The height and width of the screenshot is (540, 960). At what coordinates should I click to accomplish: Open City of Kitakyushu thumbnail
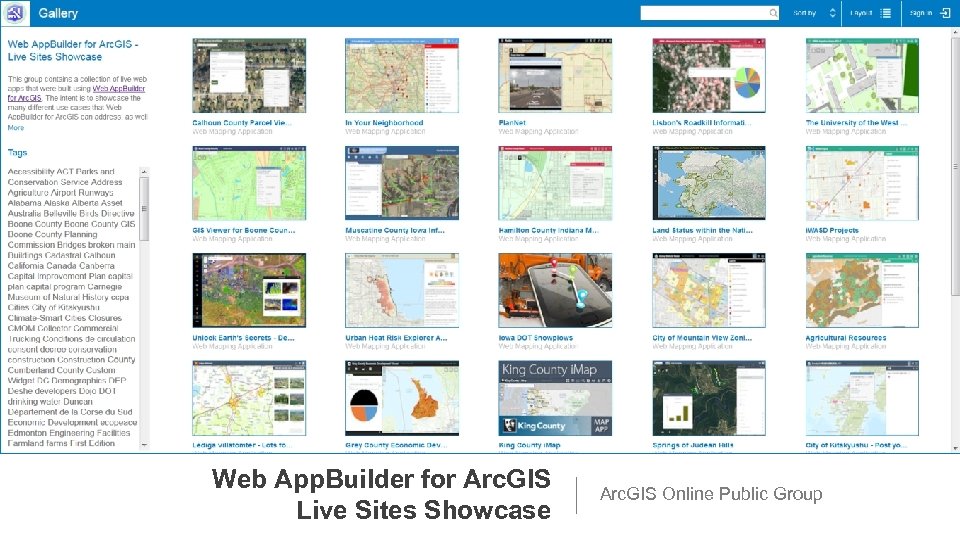pyautogui.click(x=862, y=398)
